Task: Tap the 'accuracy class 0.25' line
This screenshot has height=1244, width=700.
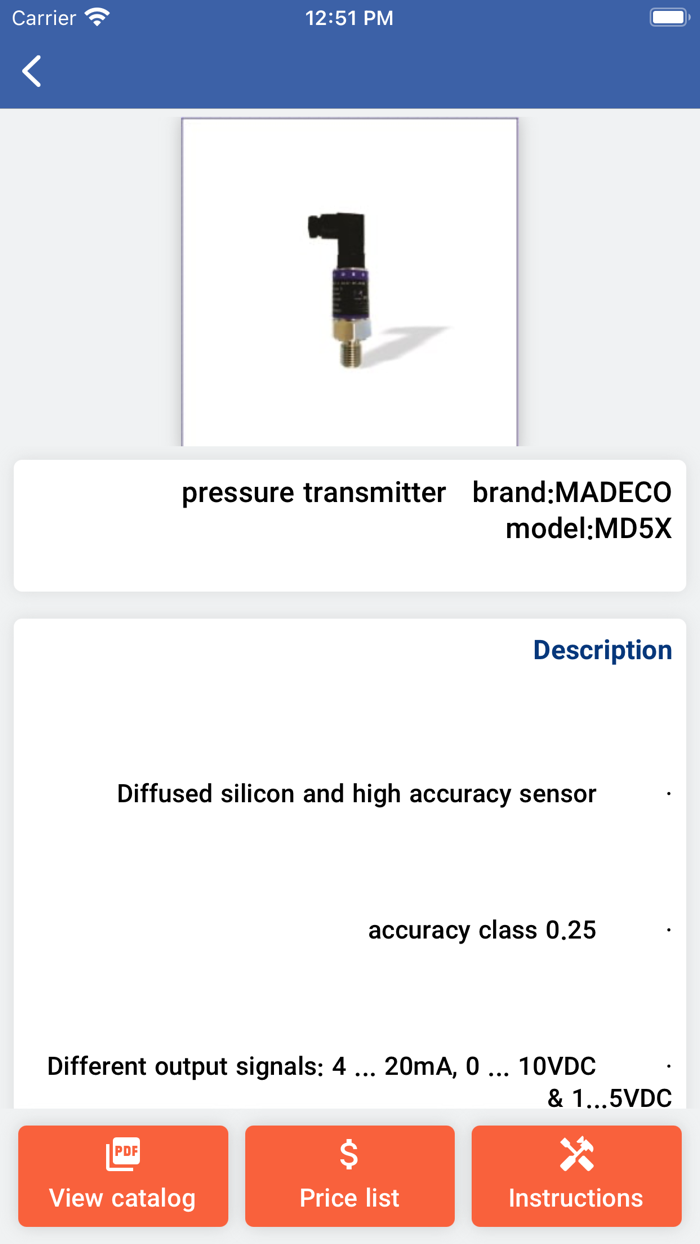Action: click(x=482, y=930)
